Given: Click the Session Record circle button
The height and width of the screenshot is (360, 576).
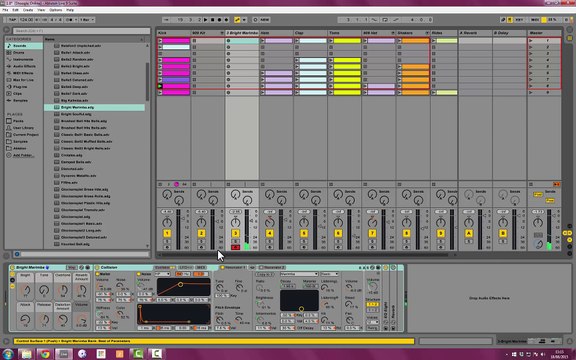Looking at the screenshot, I should 255,20.
